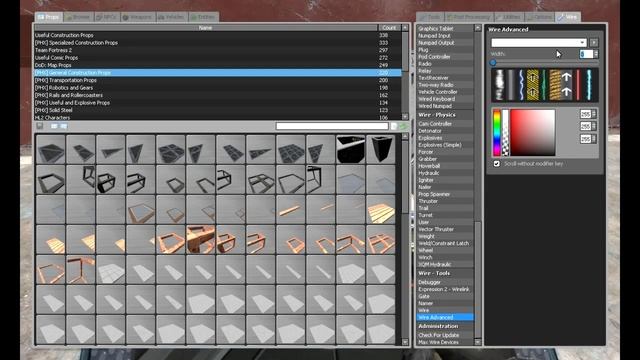Select [PHX] Rails and Rollercoasters category
This screenshot has height=360, width=640.
218,95
